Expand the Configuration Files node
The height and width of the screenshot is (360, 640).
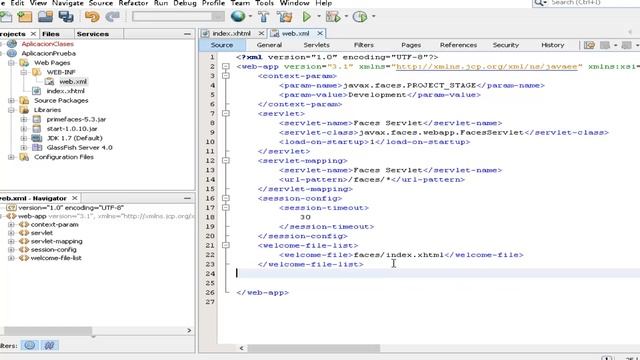coord(11,157)
